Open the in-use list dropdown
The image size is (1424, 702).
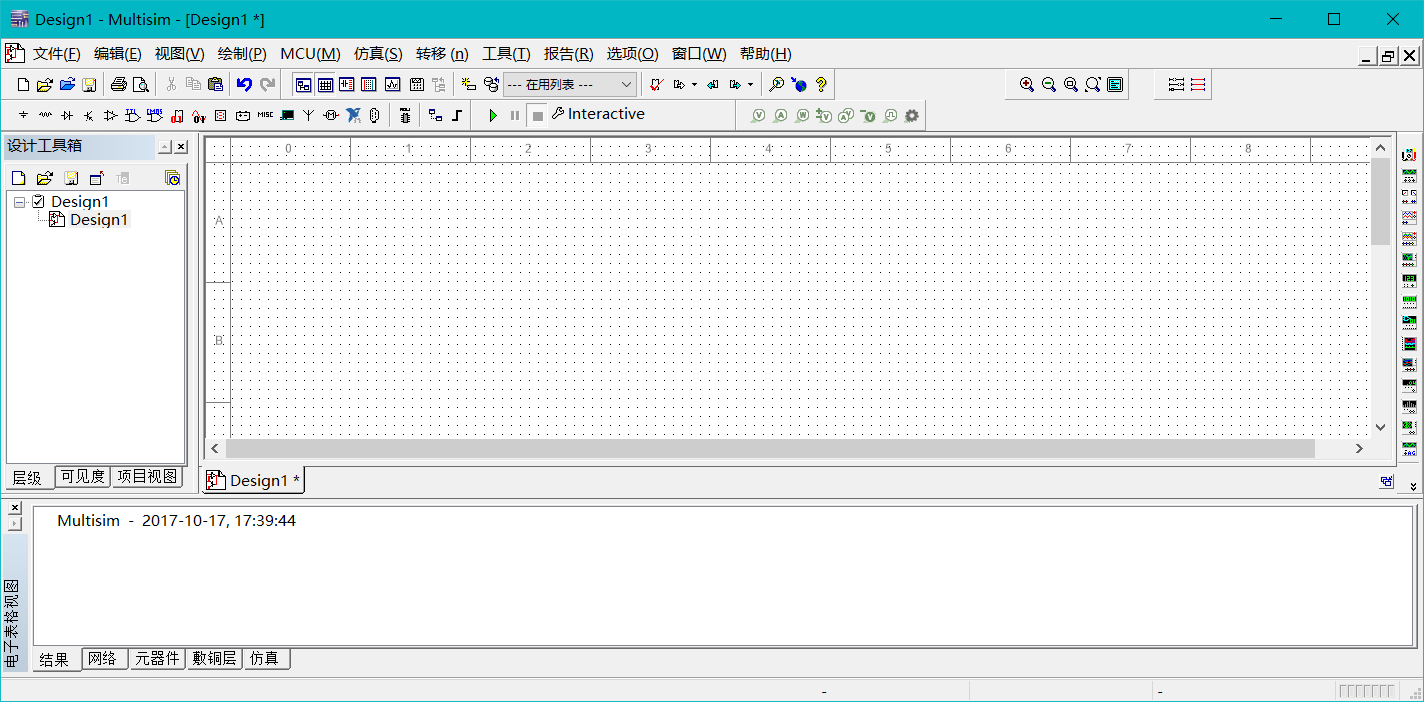(570, 85)
